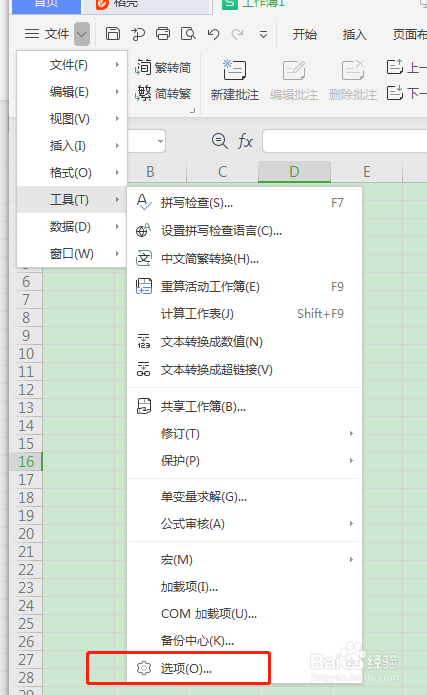Open name box dropdown arrow
Viewport: 427px width, 695px height.
[x=160, y=142]
